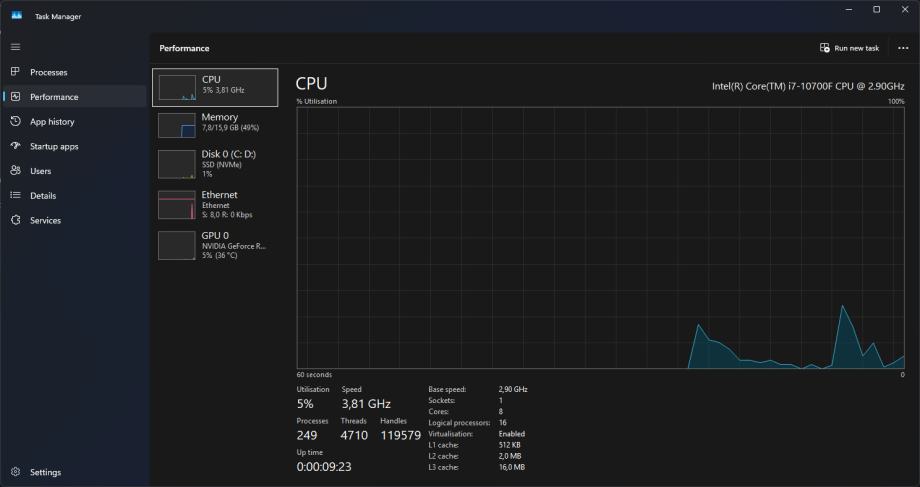The image size is (920, 487).
Task: Click the Details list icon
Action: (15, 195)
